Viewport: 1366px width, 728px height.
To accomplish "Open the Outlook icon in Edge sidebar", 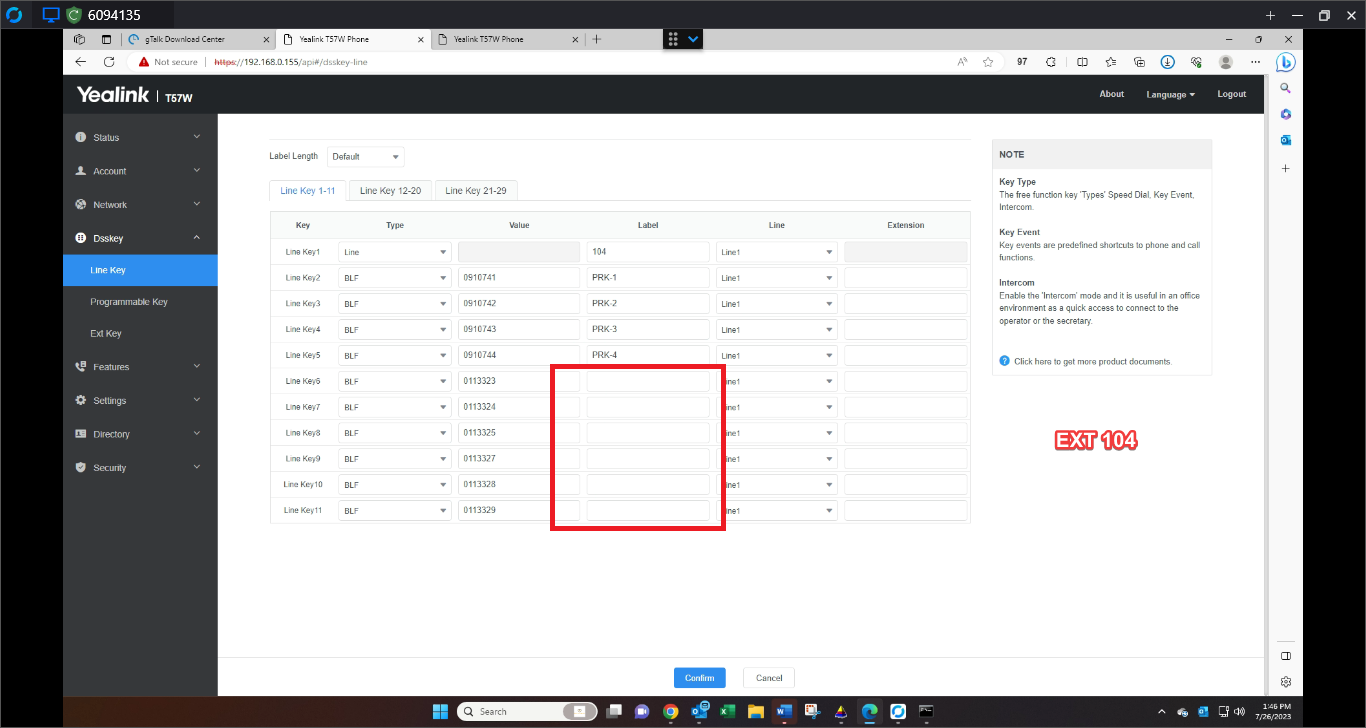I will [x=1286, y=140].
